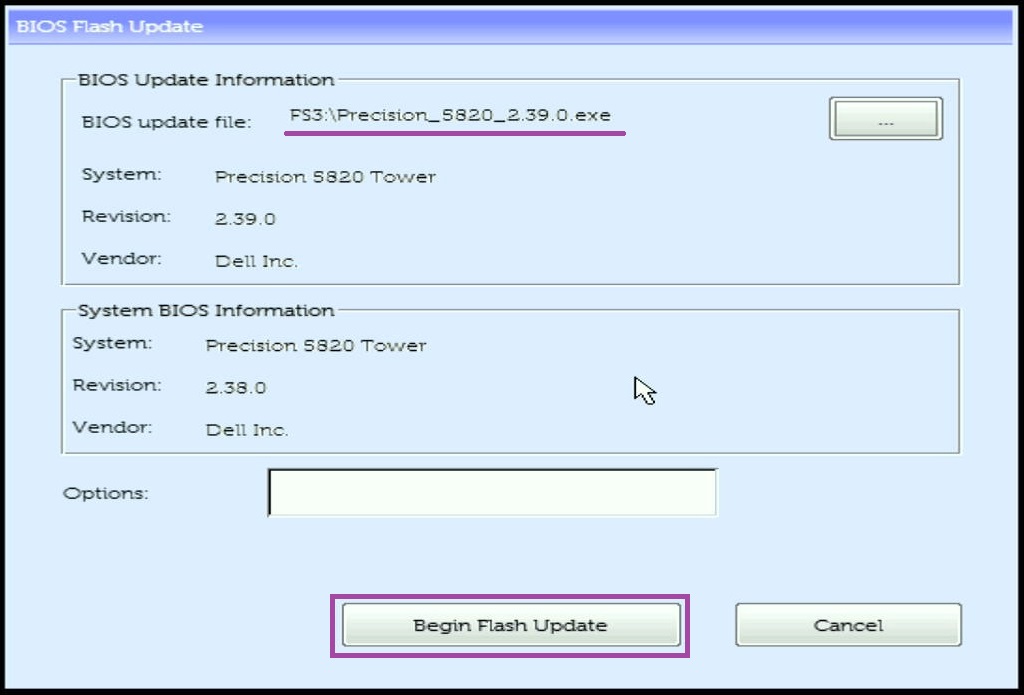
Task: Click the Vendor label in System BIOS Information
Action: [112, 427]
